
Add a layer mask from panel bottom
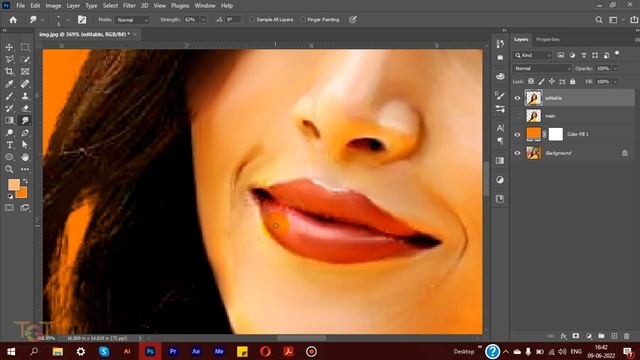tap(576, 336)
